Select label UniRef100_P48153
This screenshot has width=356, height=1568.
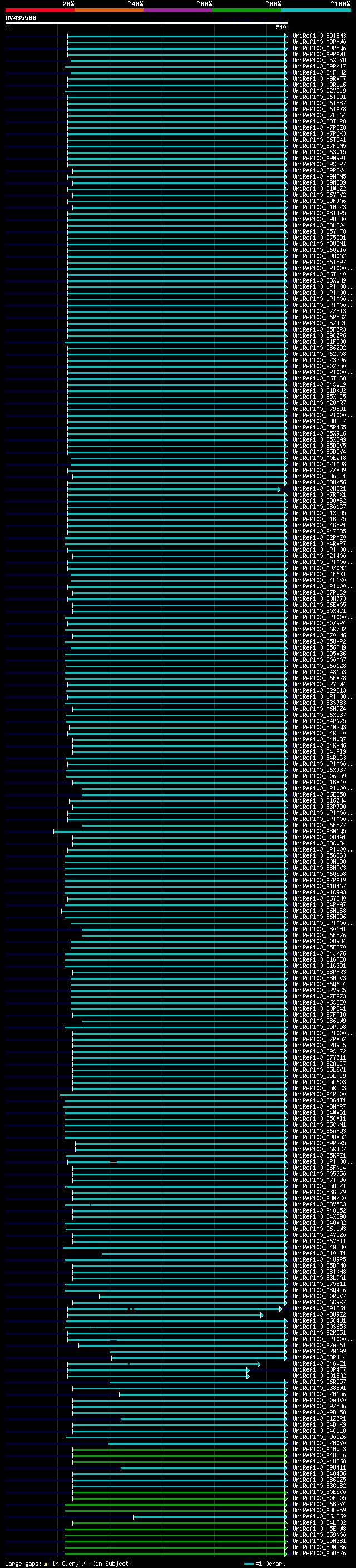tap(319, 672)
